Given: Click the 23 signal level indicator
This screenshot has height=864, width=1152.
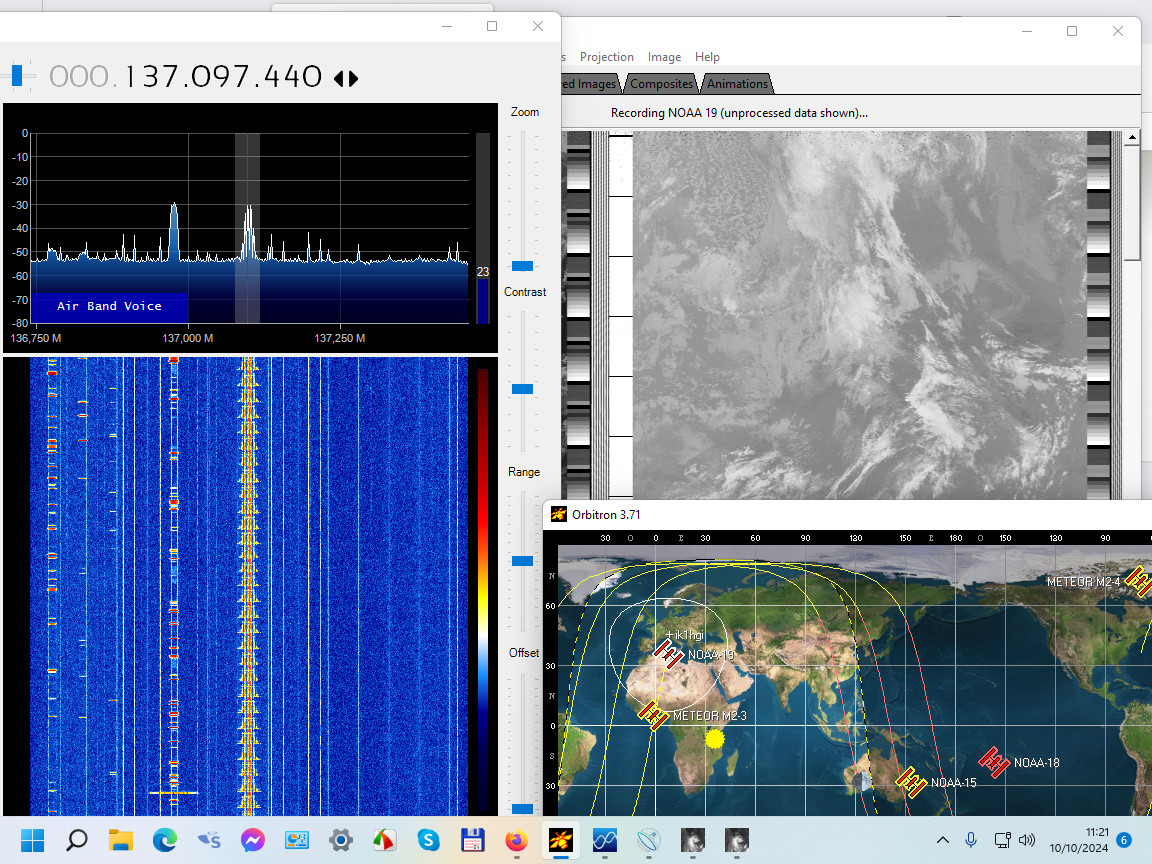Looking at the screenshot, I should [483, 272].
